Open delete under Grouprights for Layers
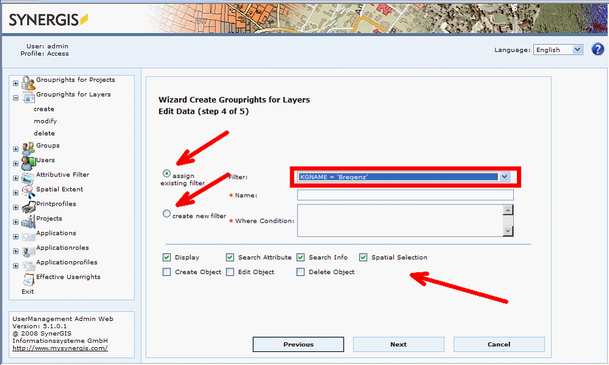This screenshot has height=365, width=609. pyautogui.click(x=44, y=133)
